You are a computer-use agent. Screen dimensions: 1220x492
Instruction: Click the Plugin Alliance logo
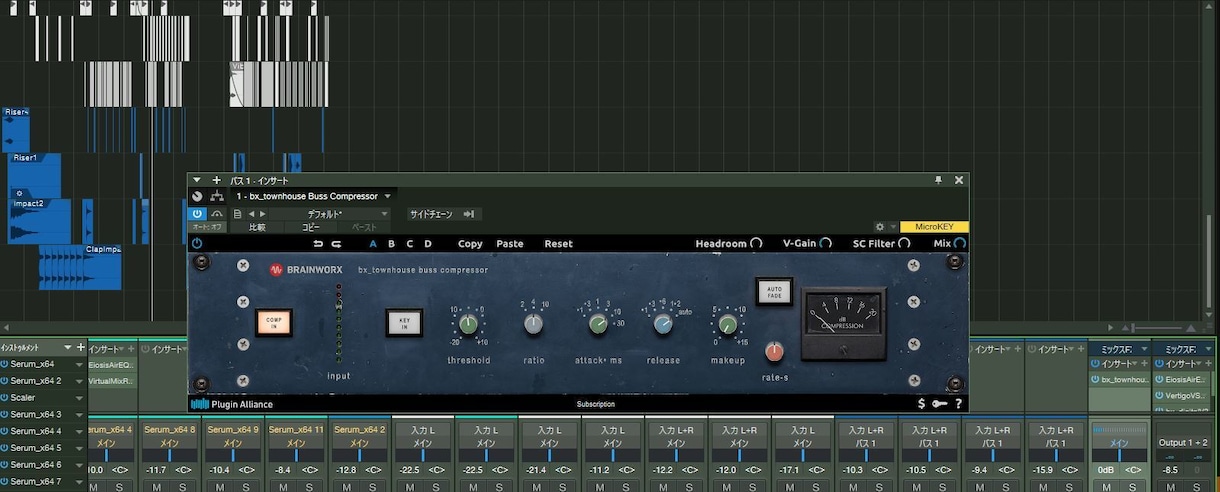(x=232, y=404)
